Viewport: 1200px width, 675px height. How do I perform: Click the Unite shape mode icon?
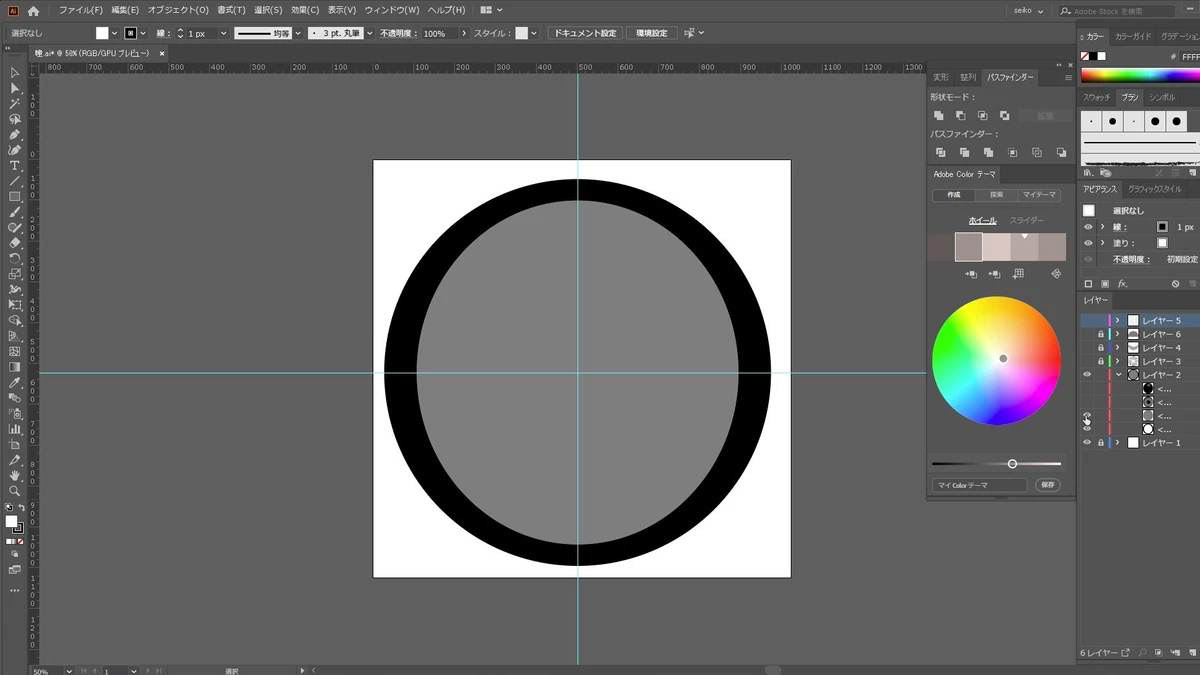pyautogui.click(x=939, y=116)
